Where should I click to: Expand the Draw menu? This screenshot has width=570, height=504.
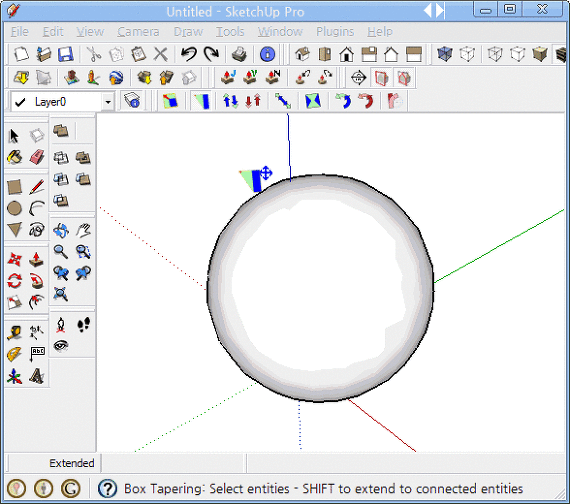click(188, 32)
